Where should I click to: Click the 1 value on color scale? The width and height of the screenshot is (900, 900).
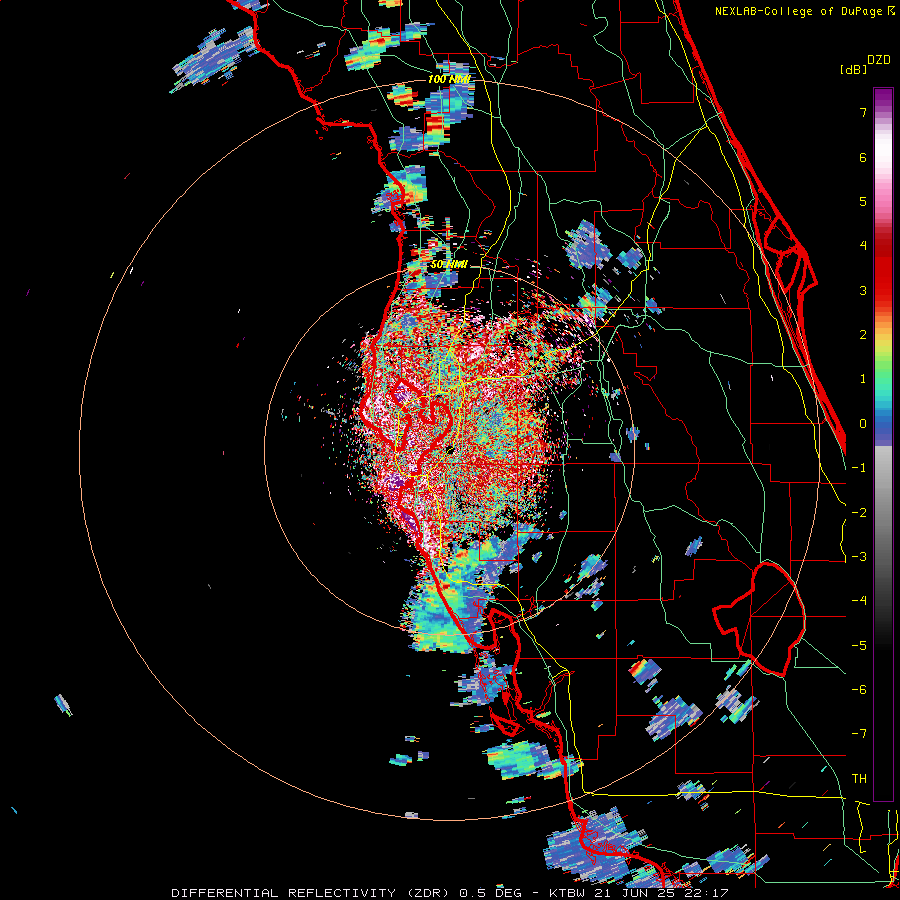pos(863,379)
